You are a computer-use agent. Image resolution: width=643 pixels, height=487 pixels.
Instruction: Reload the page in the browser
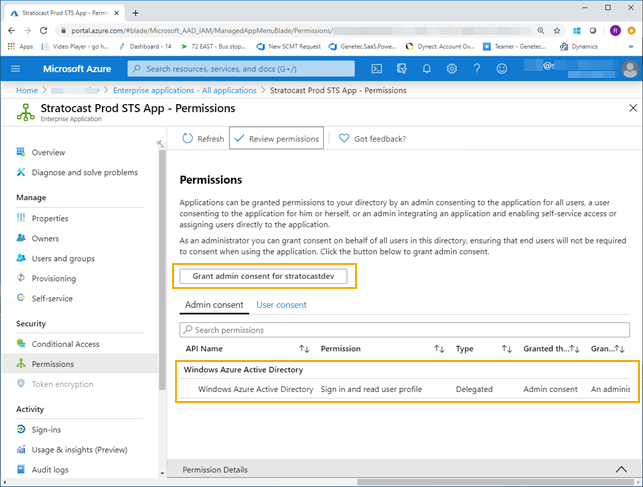click(43, 30)
